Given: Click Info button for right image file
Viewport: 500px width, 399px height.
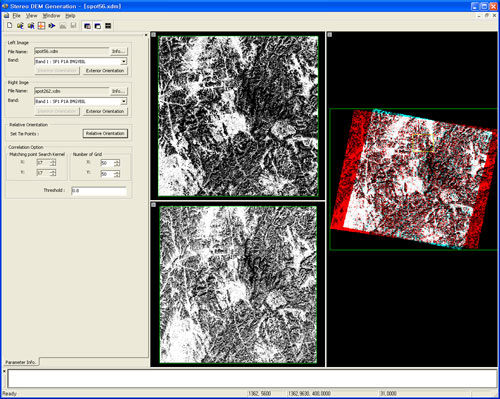Looking at the screenshot, I should [x=118, y=91].
